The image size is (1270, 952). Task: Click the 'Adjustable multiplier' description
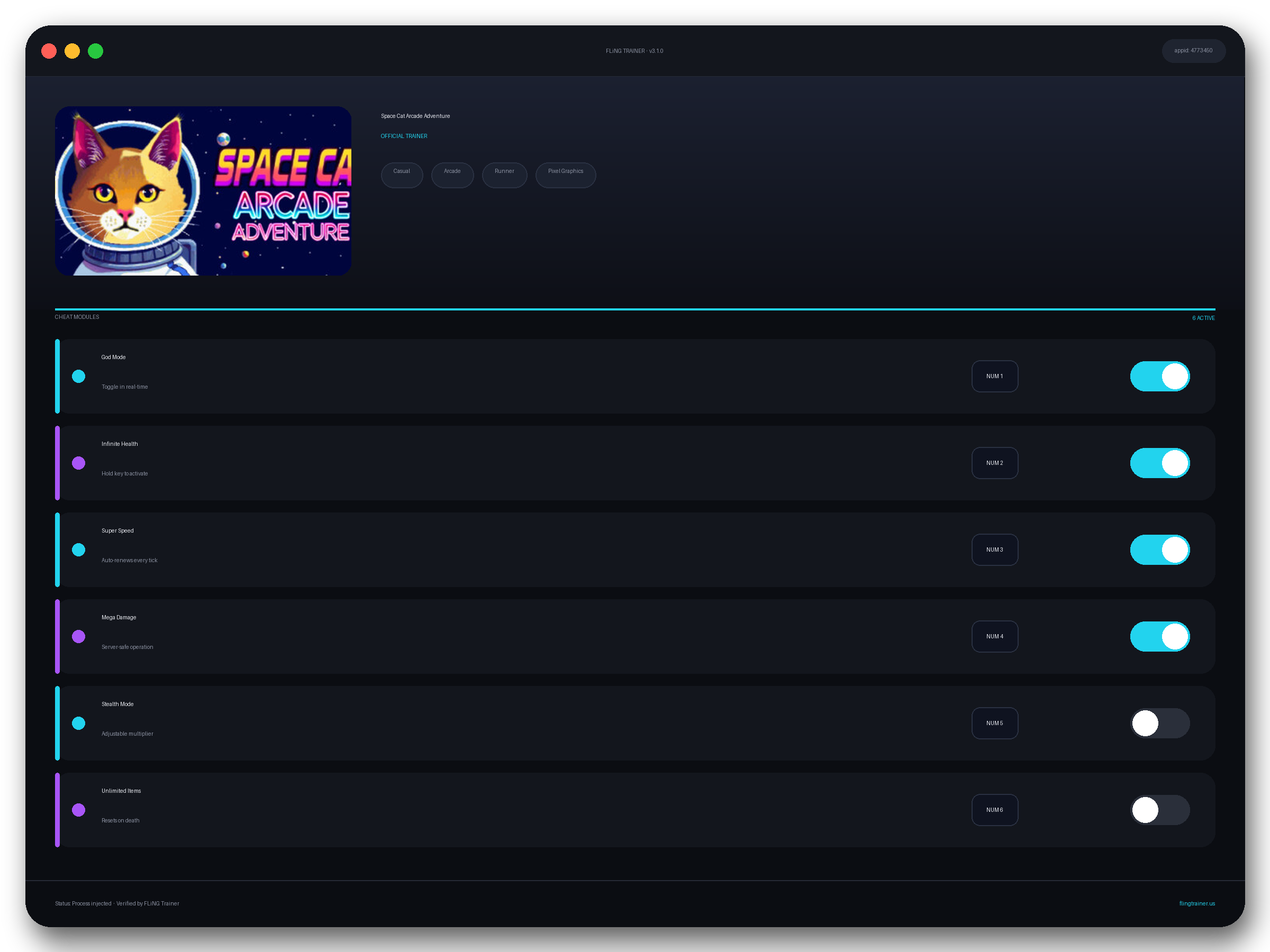127,734
